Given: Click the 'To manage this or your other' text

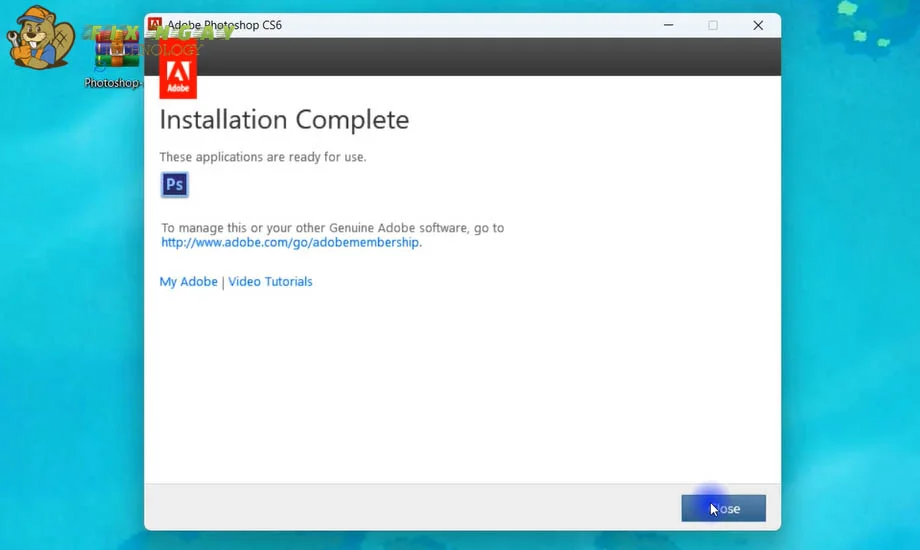Looking at the screenshot, I should click(333, 228).
